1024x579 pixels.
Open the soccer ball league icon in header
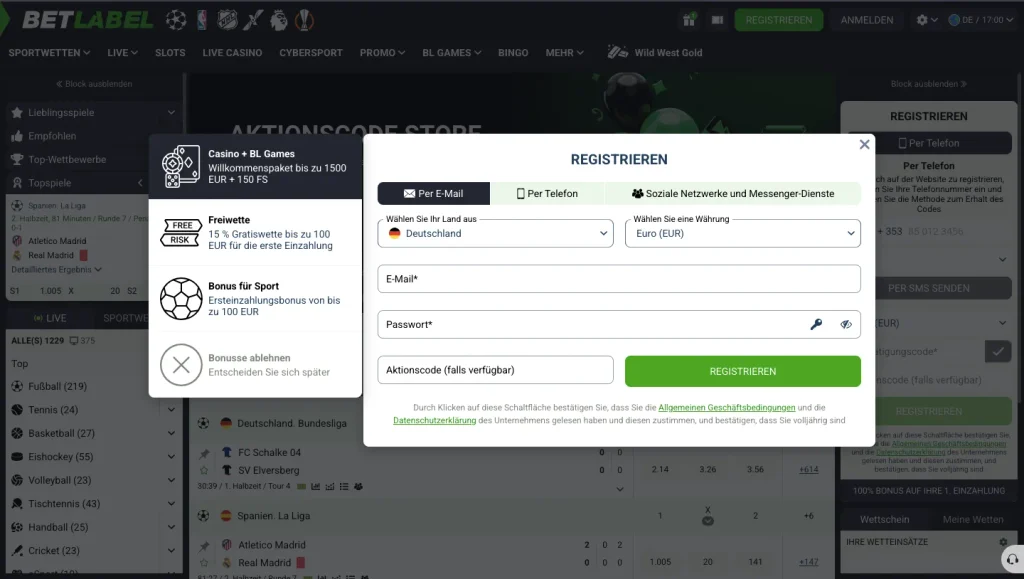[x=176, y=20]
